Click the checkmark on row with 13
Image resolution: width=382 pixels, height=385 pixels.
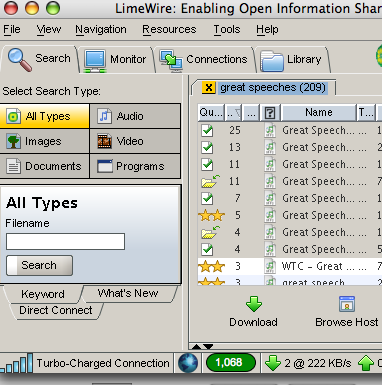207,147
